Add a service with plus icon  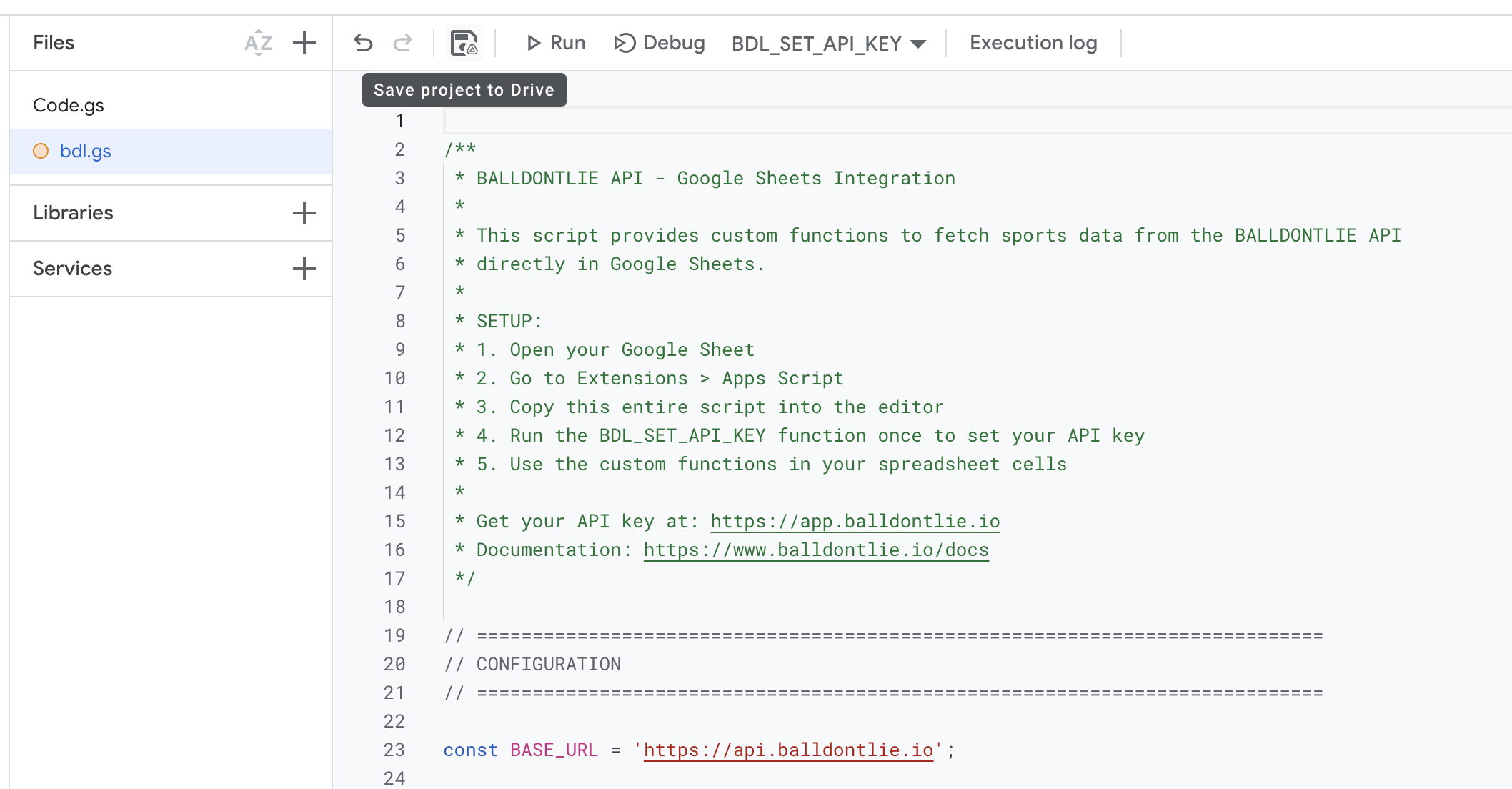[304, 269]
